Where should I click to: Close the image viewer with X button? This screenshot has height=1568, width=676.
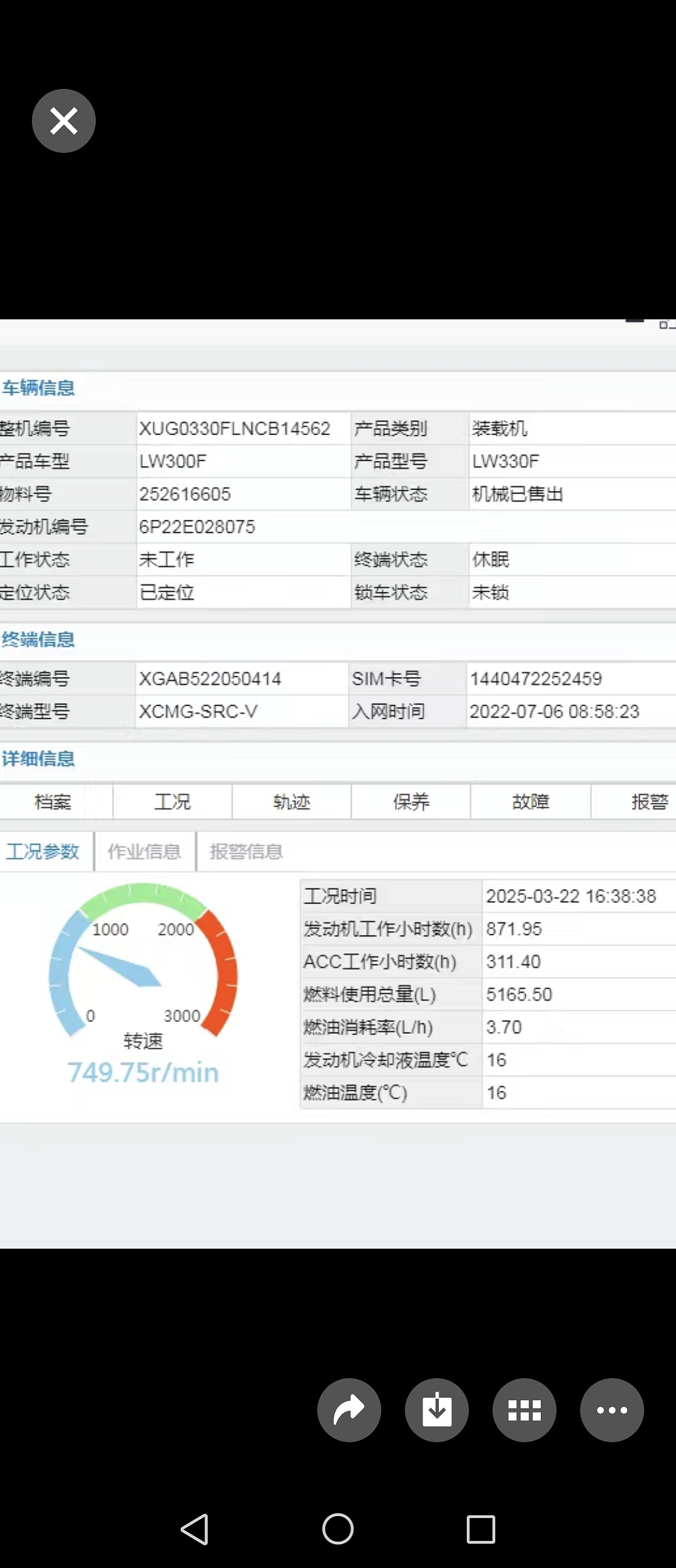click(64, 121)
